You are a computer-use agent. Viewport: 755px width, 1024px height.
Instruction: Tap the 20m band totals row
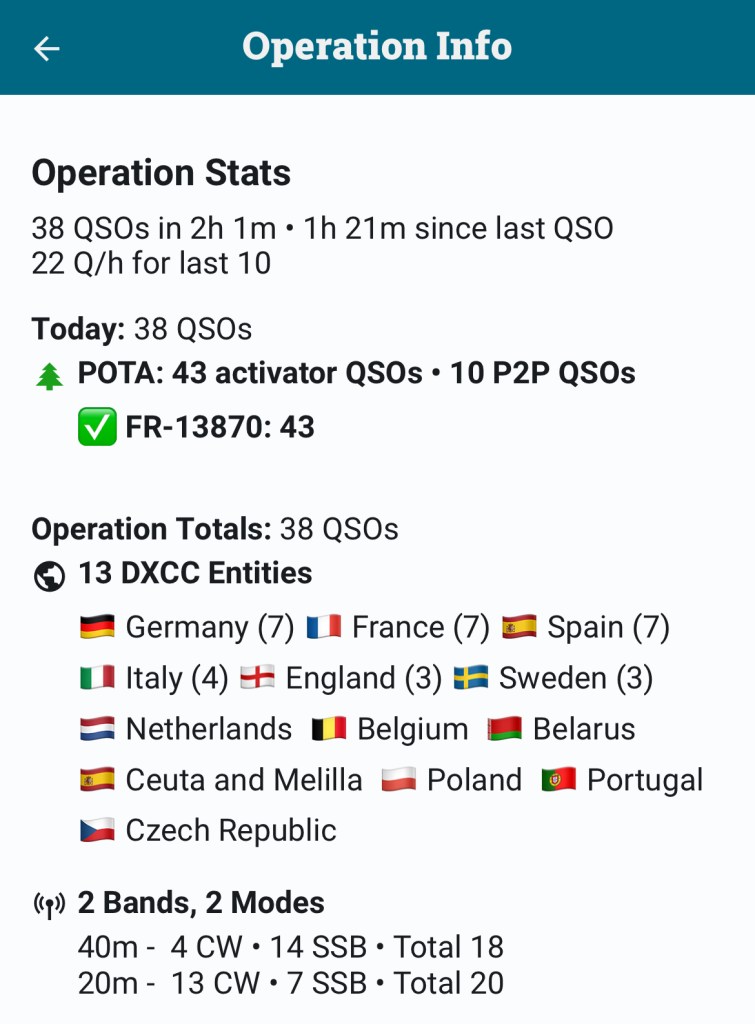tap(290, 983)
